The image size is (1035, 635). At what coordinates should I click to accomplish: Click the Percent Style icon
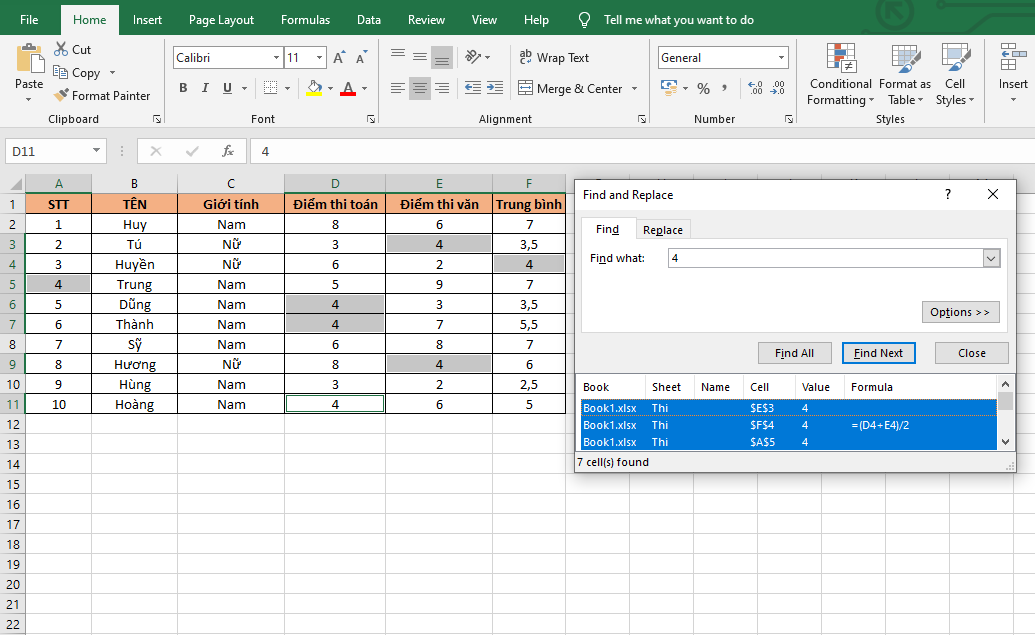(703, 89)
